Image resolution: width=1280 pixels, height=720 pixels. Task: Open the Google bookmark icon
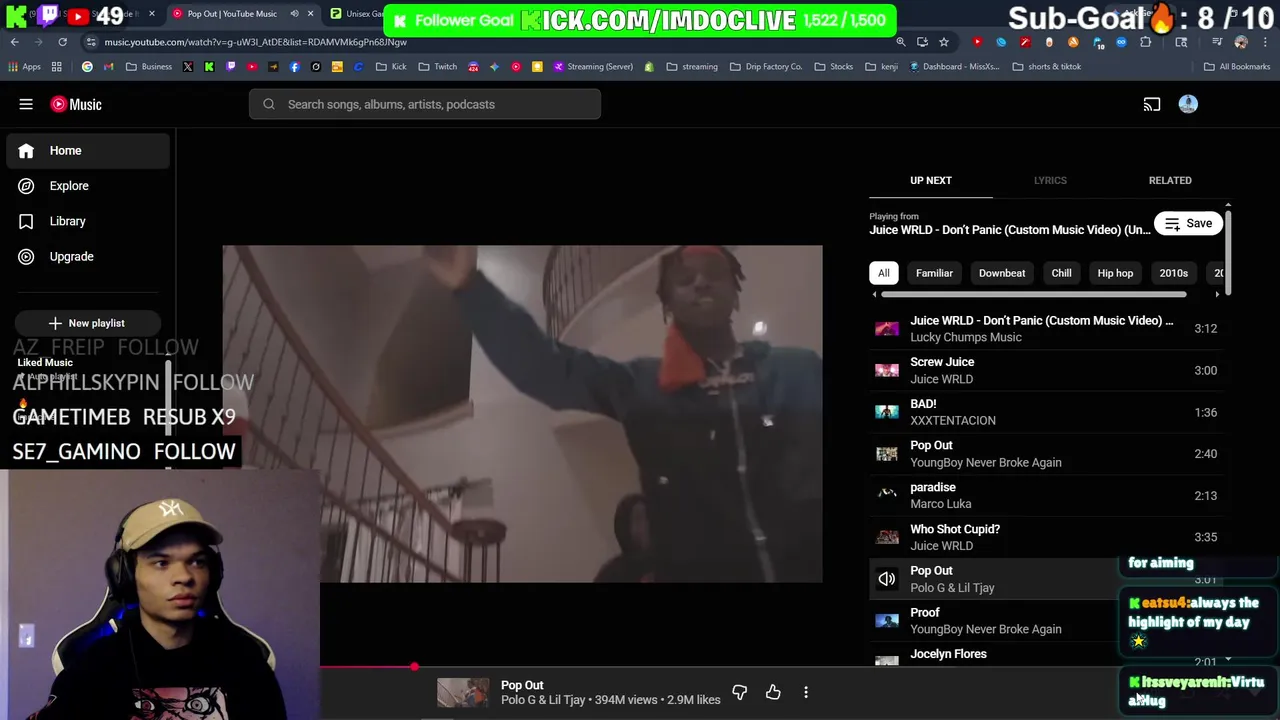[x=87, y=67]
